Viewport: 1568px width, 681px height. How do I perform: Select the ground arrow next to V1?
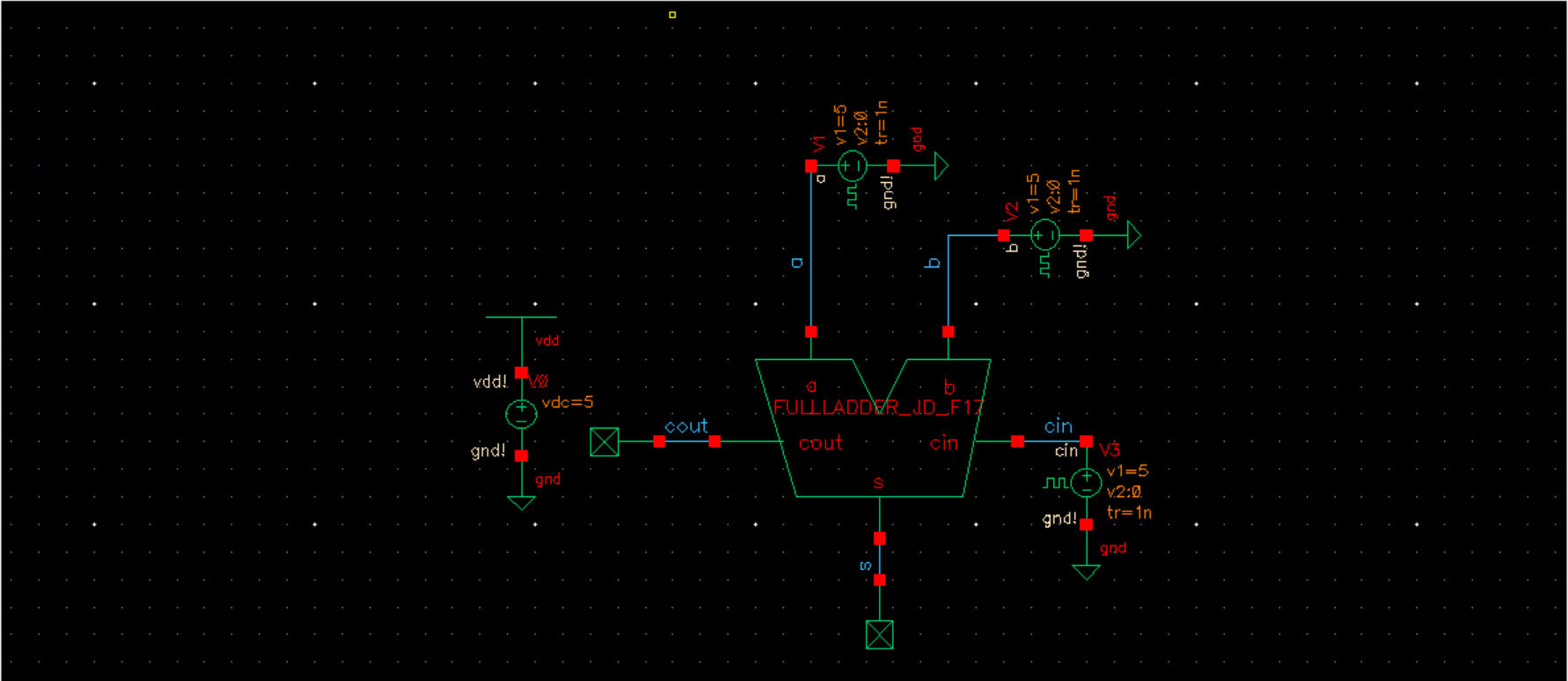(941, 165)
